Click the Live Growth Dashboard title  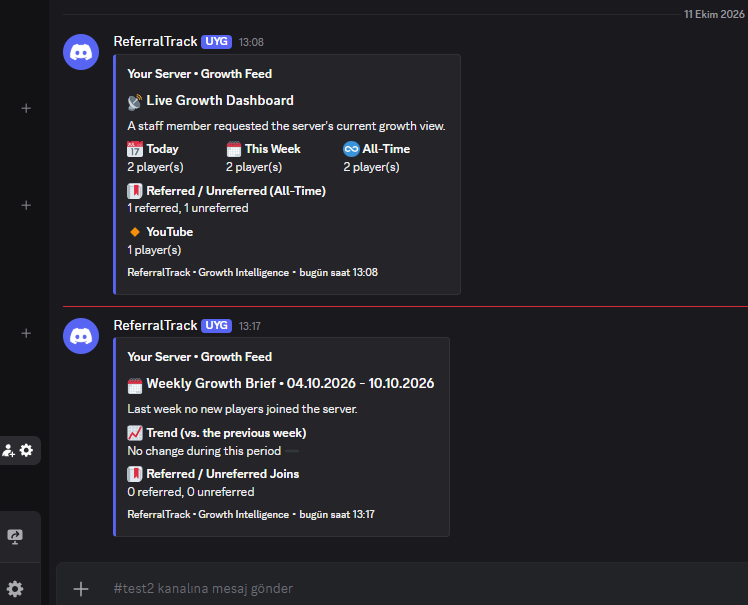click(x=220, y=101)
